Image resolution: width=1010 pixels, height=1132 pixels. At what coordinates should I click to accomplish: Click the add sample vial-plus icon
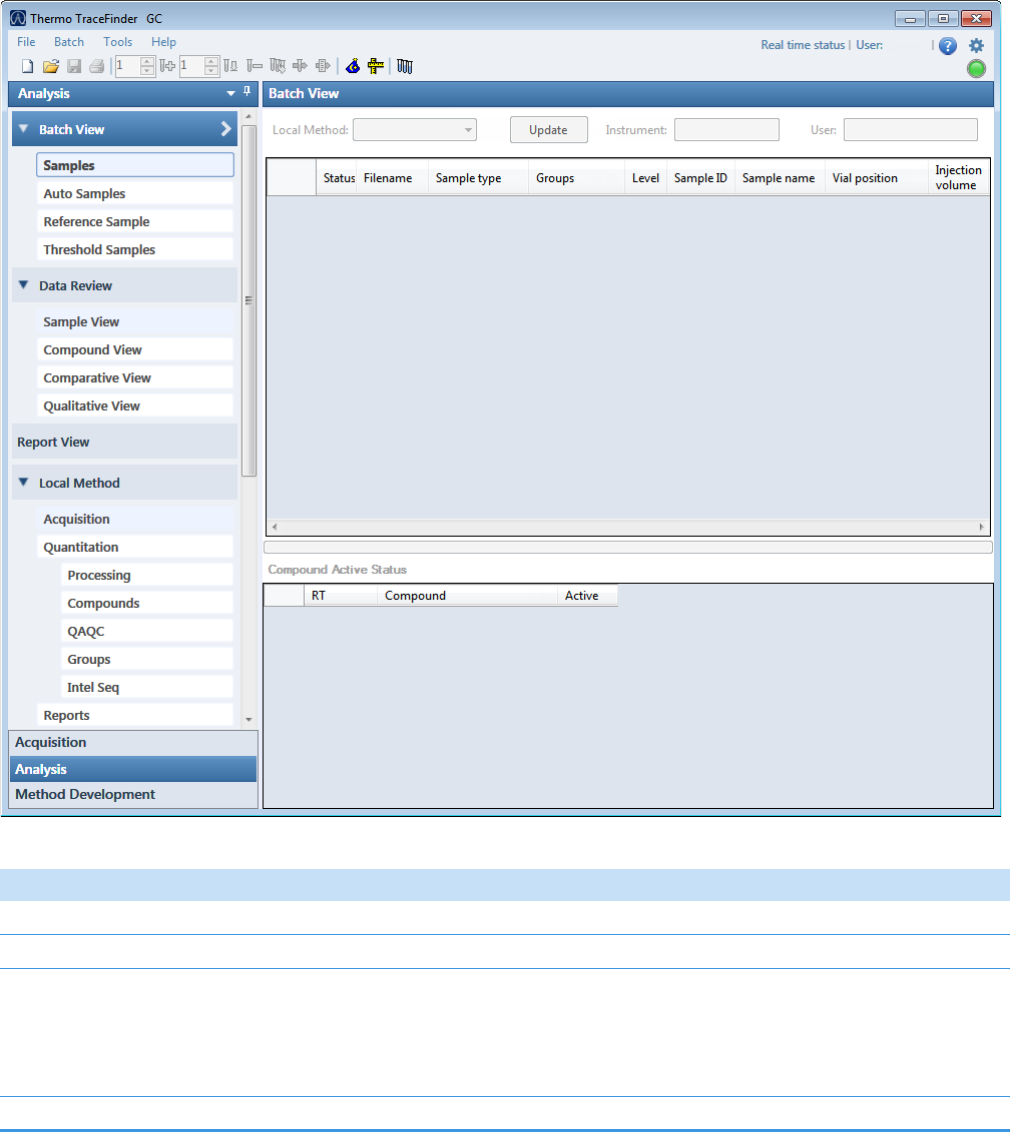167,66
